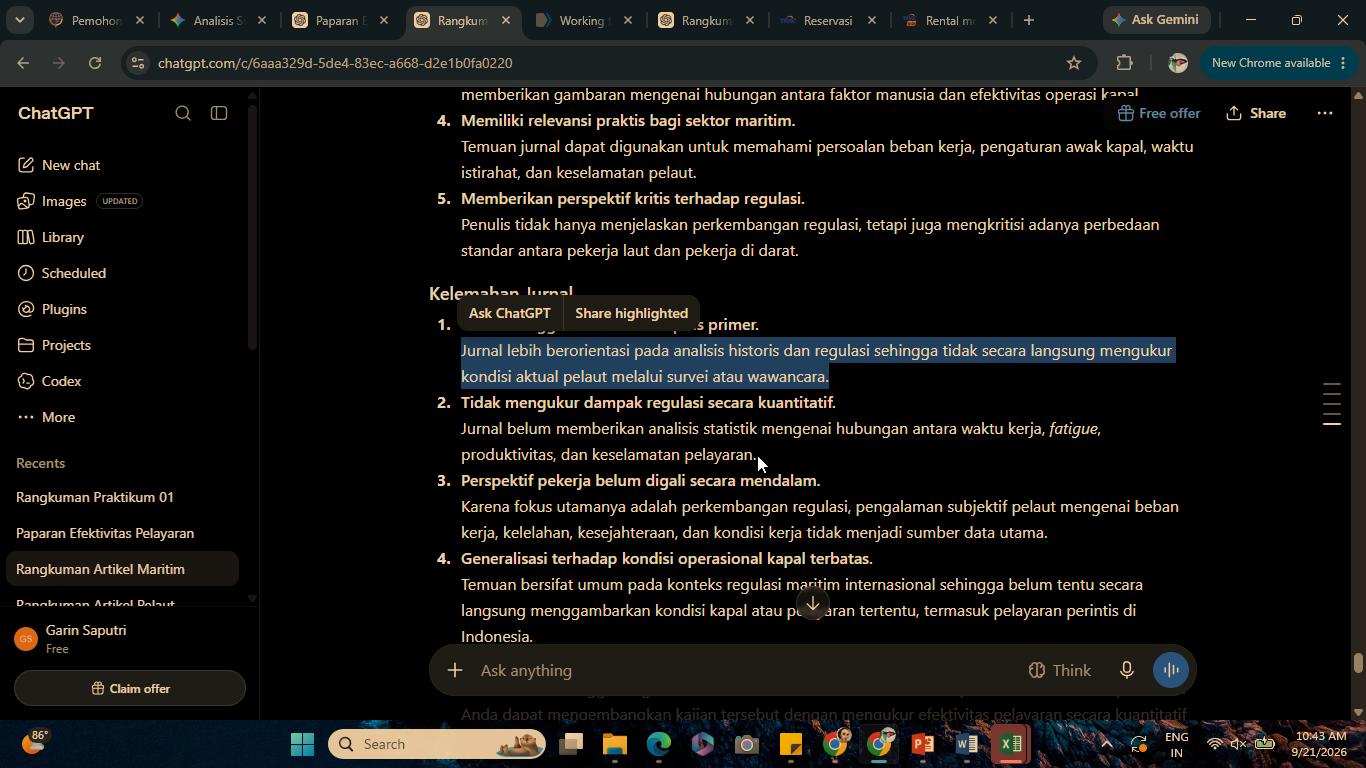Screen dimensions: 1366x768
Task: Open the three-dot conversation options menu
Action: [x=1325, y=113]
